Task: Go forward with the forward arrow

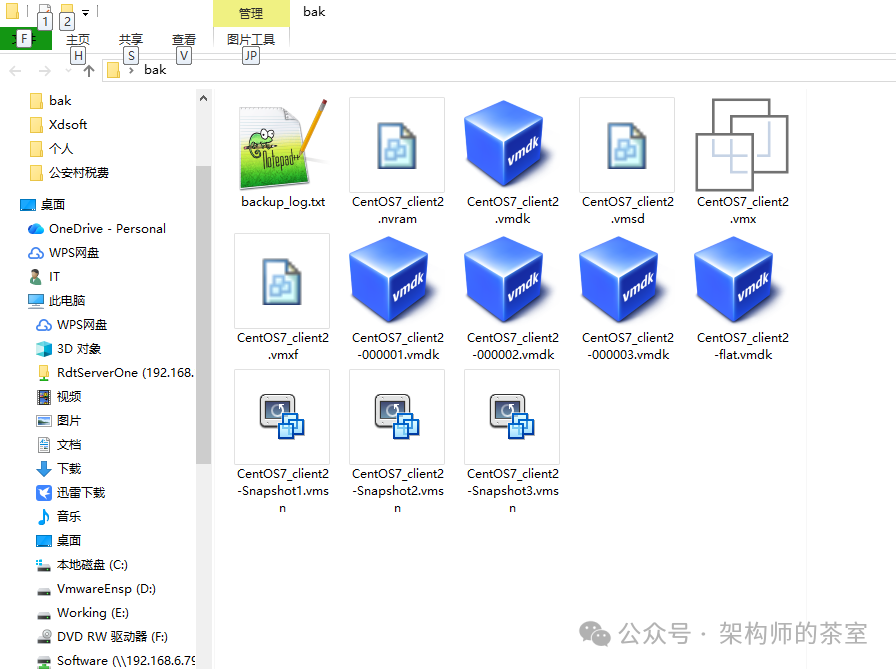Action: point(45,70)
